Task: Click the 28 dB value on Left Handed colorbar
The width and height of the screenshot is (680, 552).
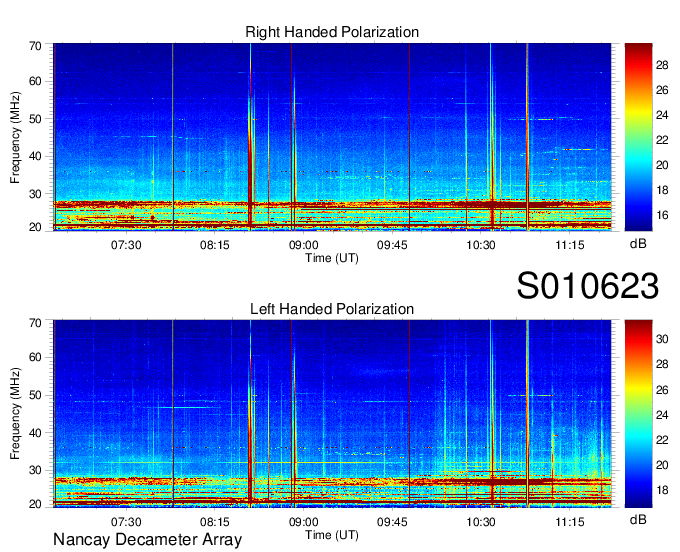Action: (x=662, y=364)
